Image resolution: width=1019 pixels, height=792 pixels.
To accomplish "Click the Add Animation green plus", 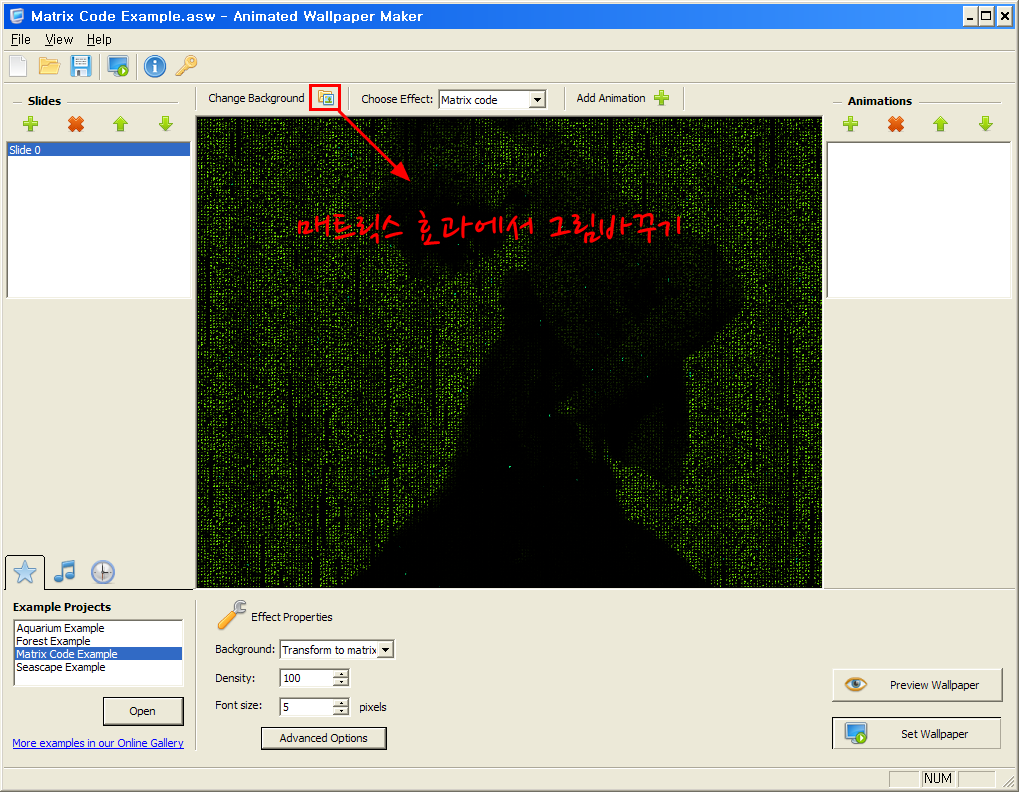I will click(662, 98).
